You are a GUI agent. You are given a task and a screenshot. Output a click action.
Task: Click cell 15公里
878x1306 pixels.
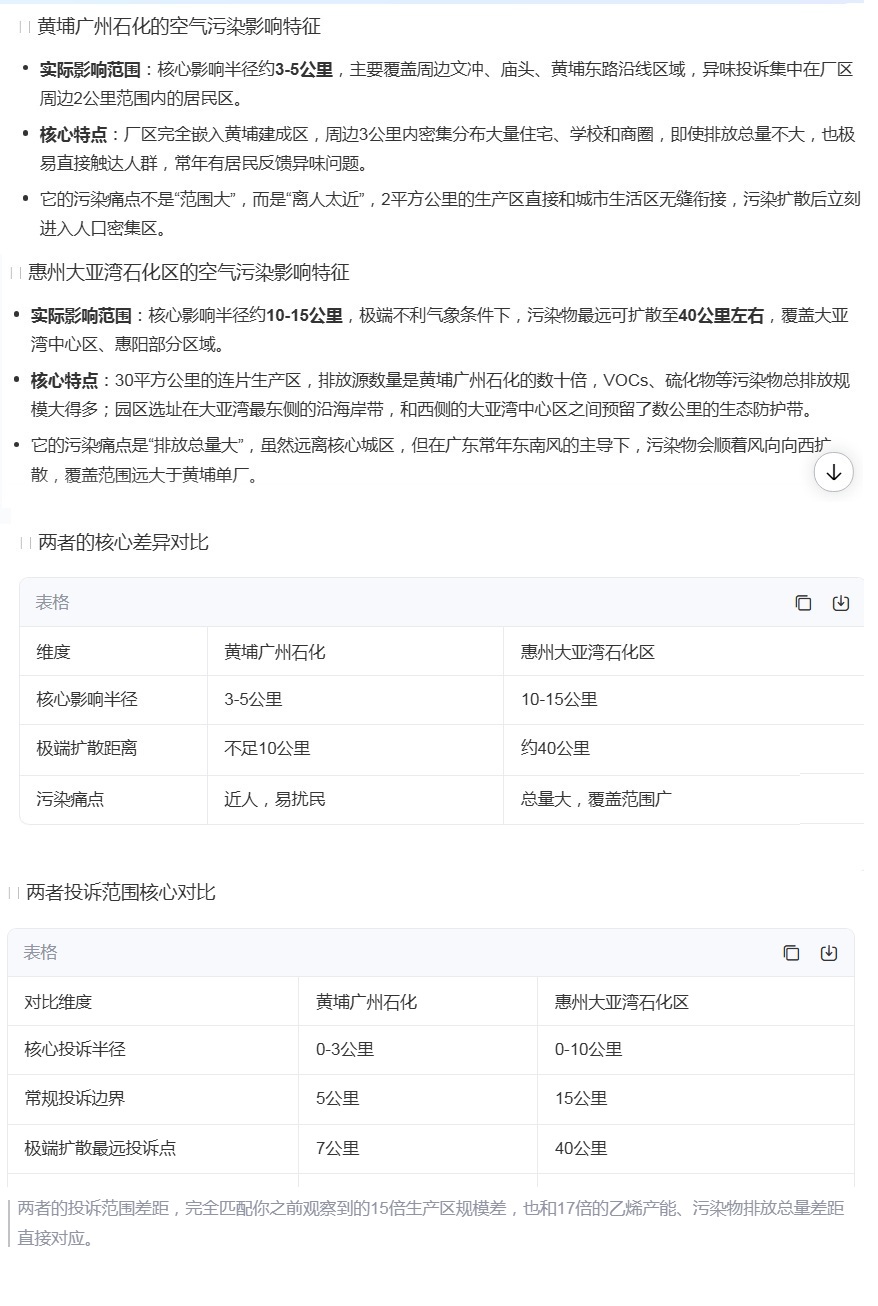[x=581, y=1099]
